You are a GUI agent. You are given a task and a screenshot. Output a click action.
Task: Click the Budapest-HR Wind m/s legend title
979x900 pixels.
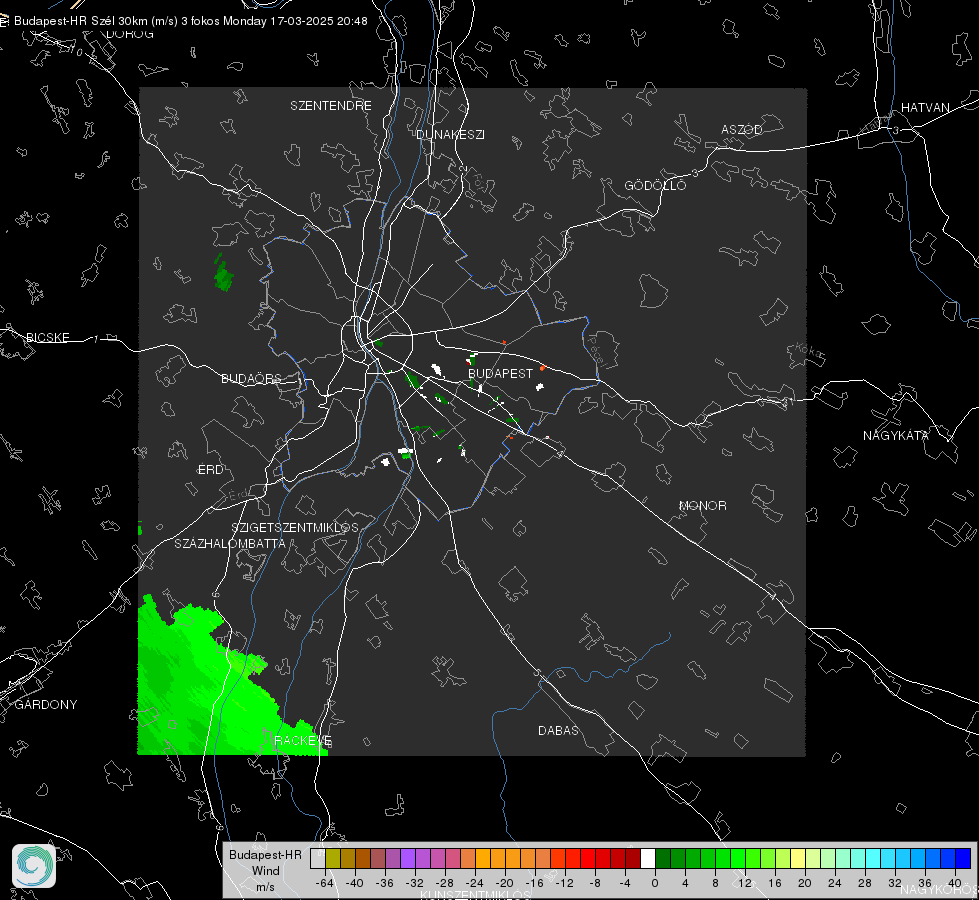[265, 871]
